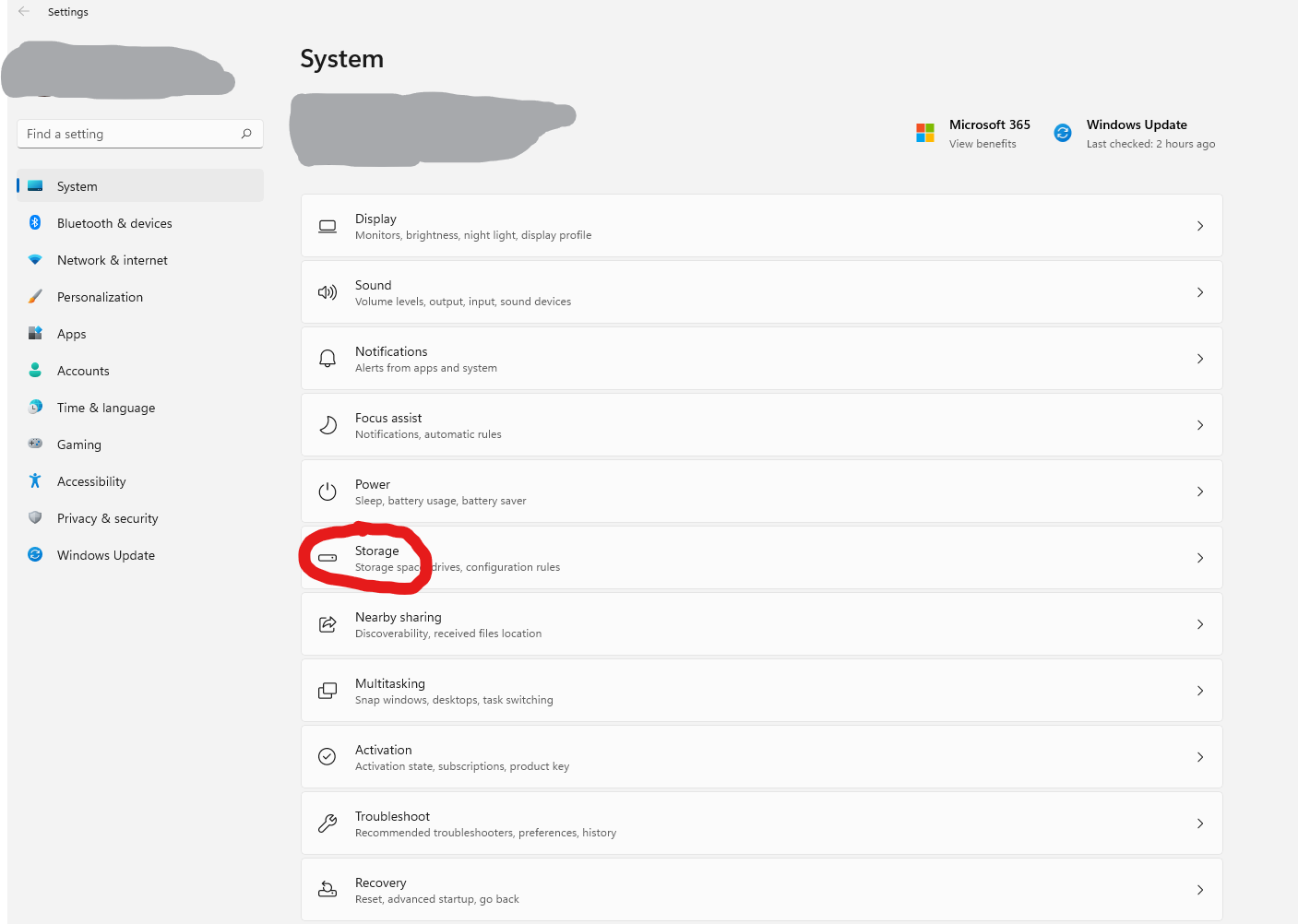Expand the Storage settings row
The width and height of the screenshot is (1298, 924).
pos(1200,557)
